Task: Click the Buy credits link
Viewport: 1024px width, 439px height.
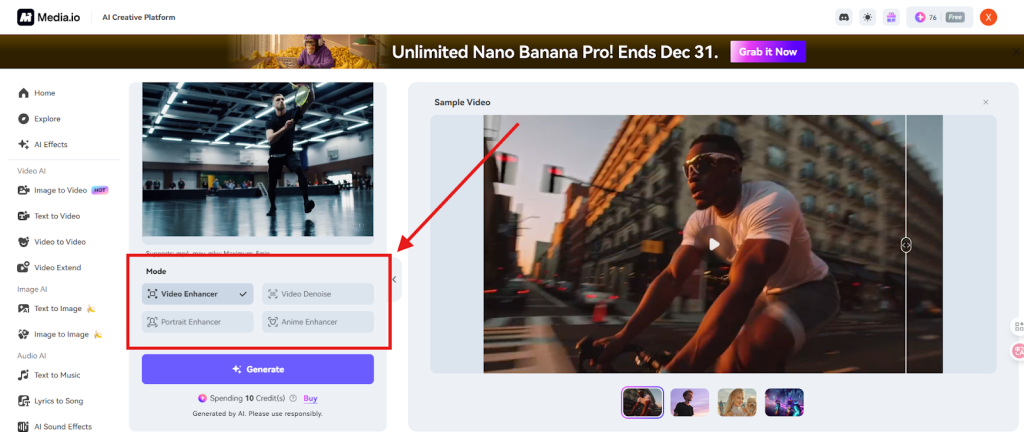Action: coord(310,398)
